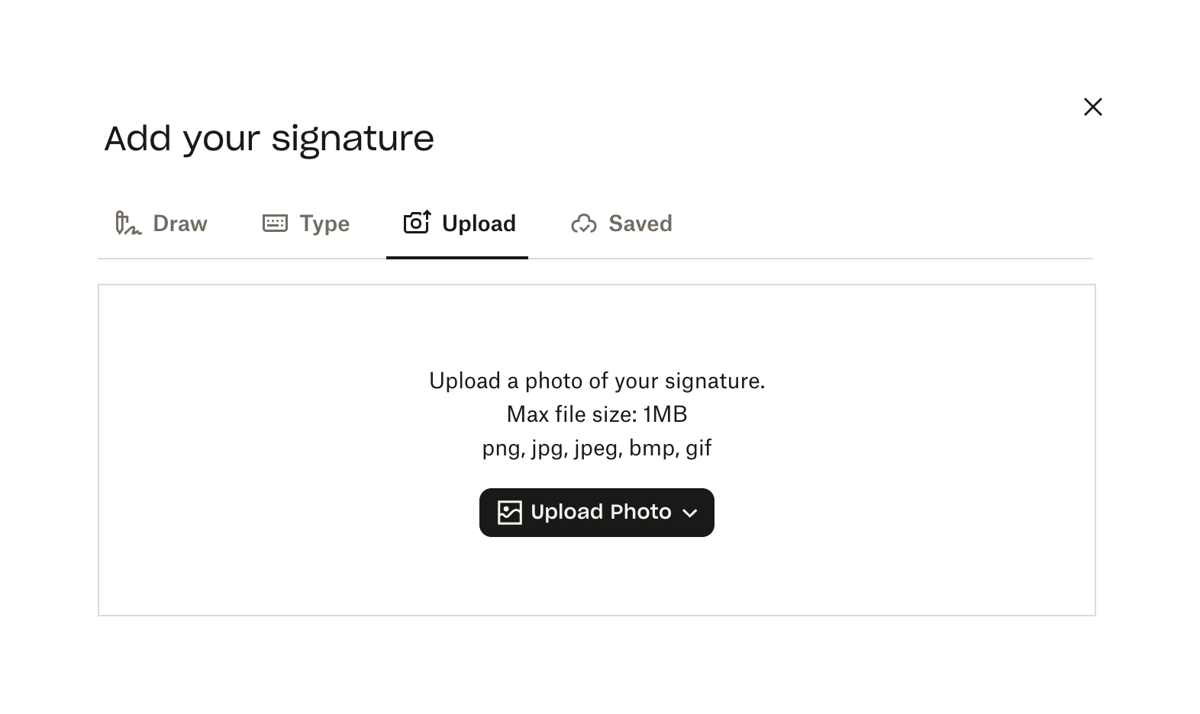Click the Add your signature dialog title
The image size is (1200, 714).
(x=268, y=138)
